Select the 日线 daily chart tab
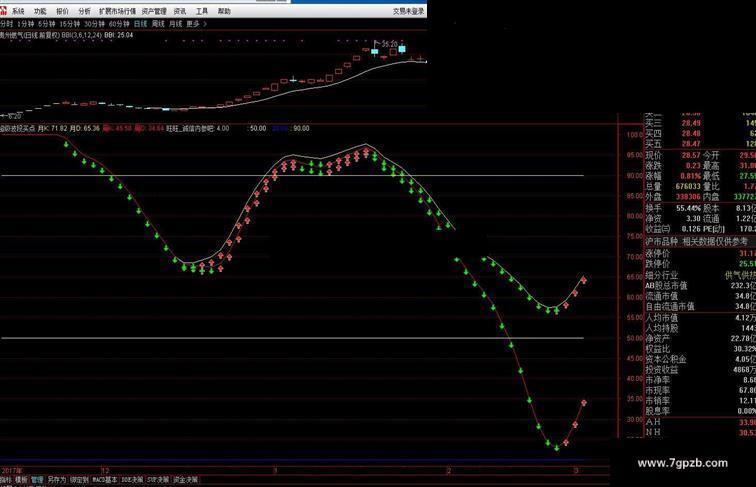Image resolution: width=756 pixels, height=487 pixels. coord(140,24)
